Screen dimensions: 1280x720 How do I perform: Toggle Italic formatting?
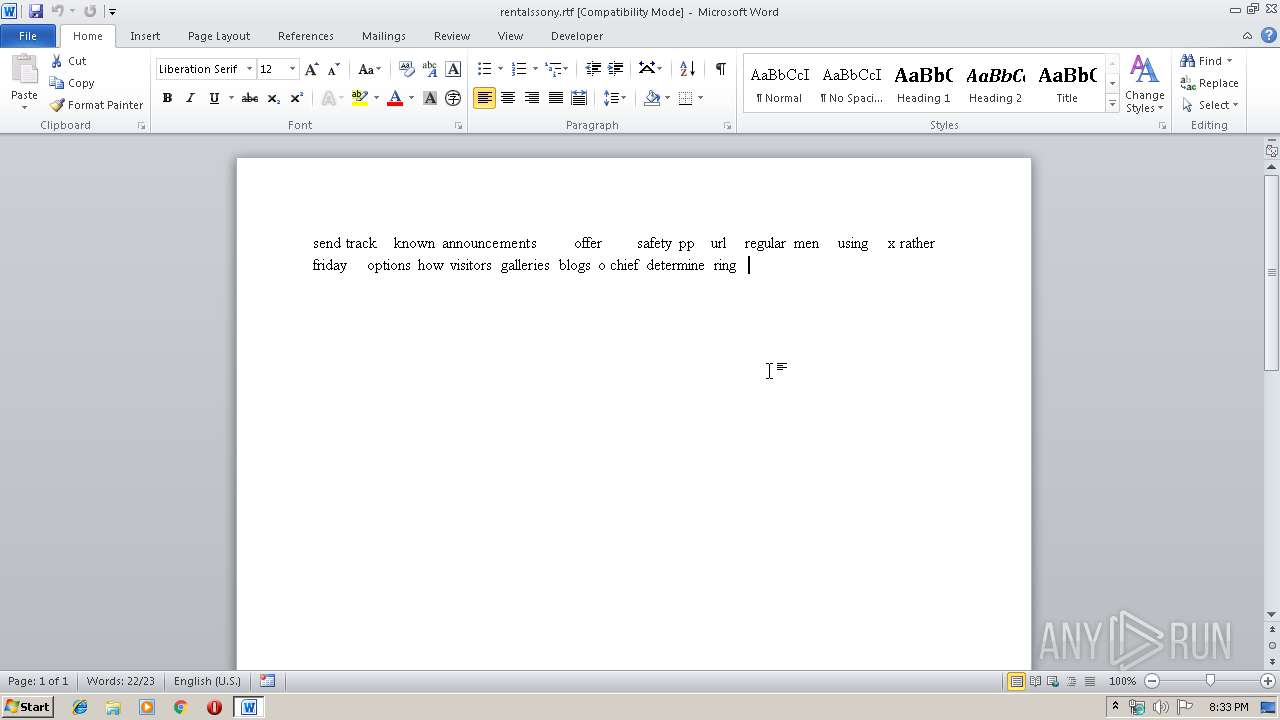tap(190, 98)
